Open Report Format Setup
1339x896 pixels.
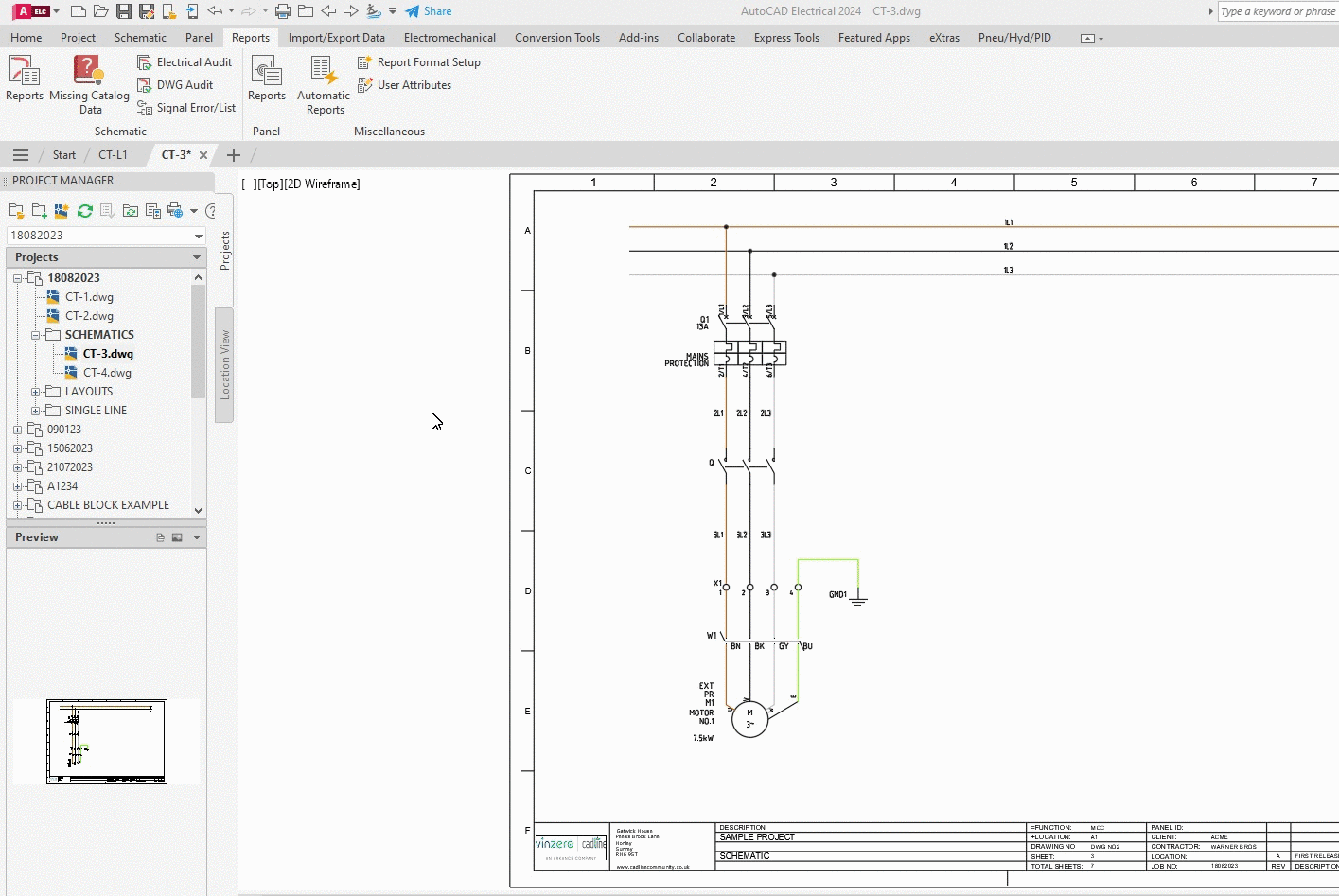pyautogui.click(x=419, y=62)
